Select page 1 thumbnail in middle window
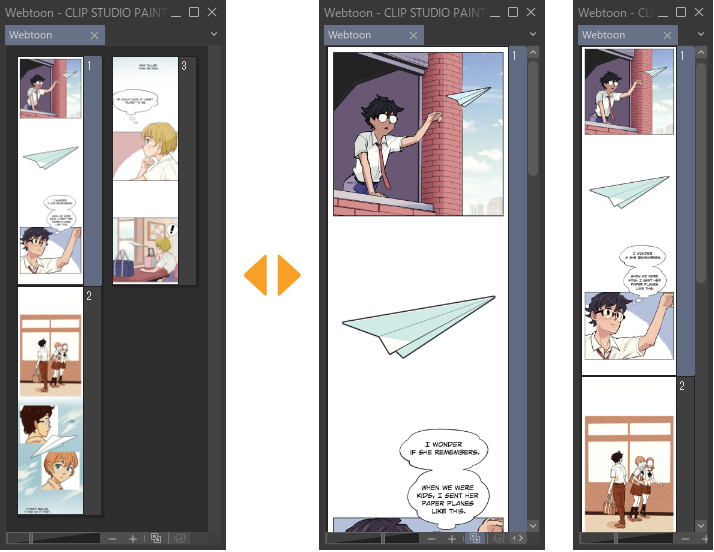The height and width of the screenshot is (552, 714). 418,289
